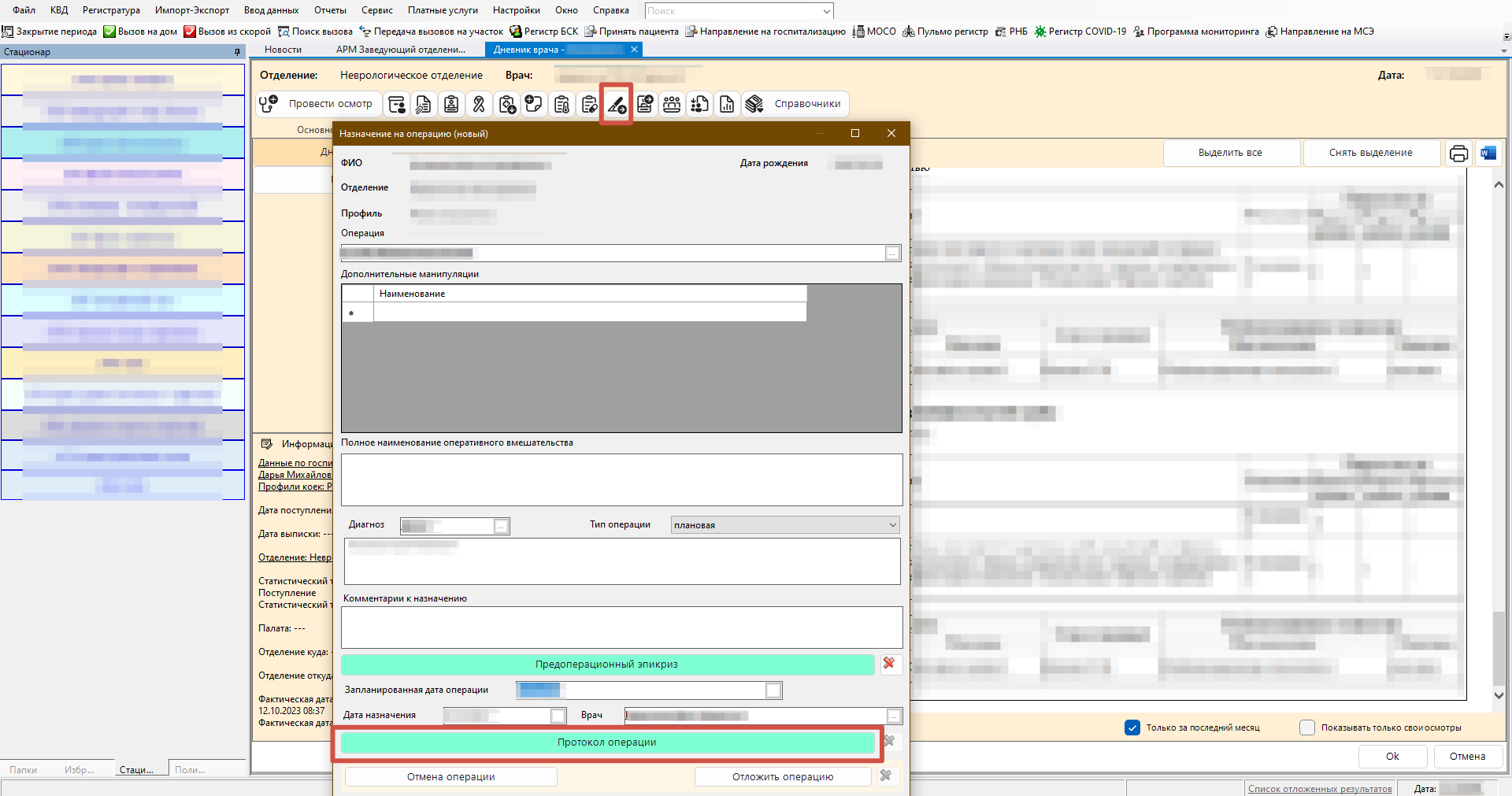Expand the tab list overflow arrow
This screenshot has height=796, width=1512.
click(1504, 51)
